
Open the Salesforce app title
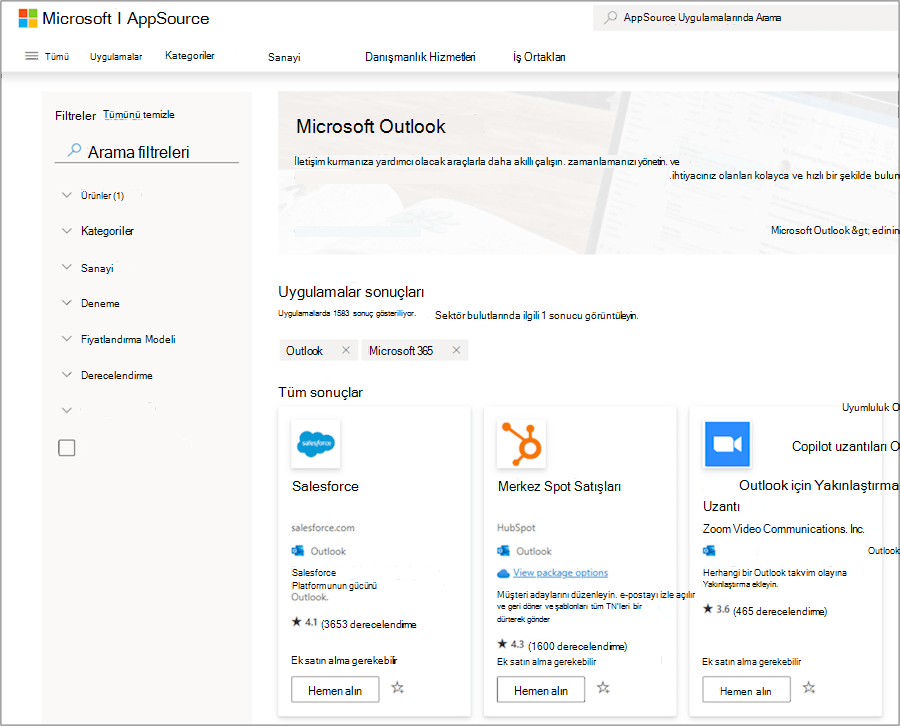coord(325,486)
